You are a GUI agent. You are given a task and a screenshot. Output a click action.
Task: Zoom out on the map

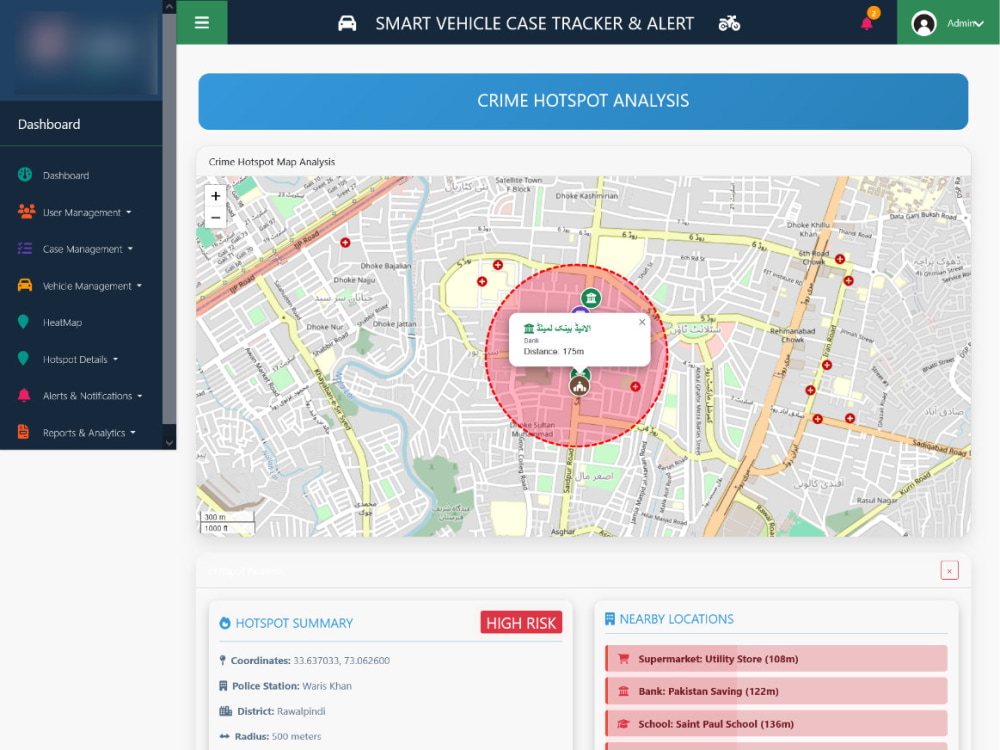216,217
